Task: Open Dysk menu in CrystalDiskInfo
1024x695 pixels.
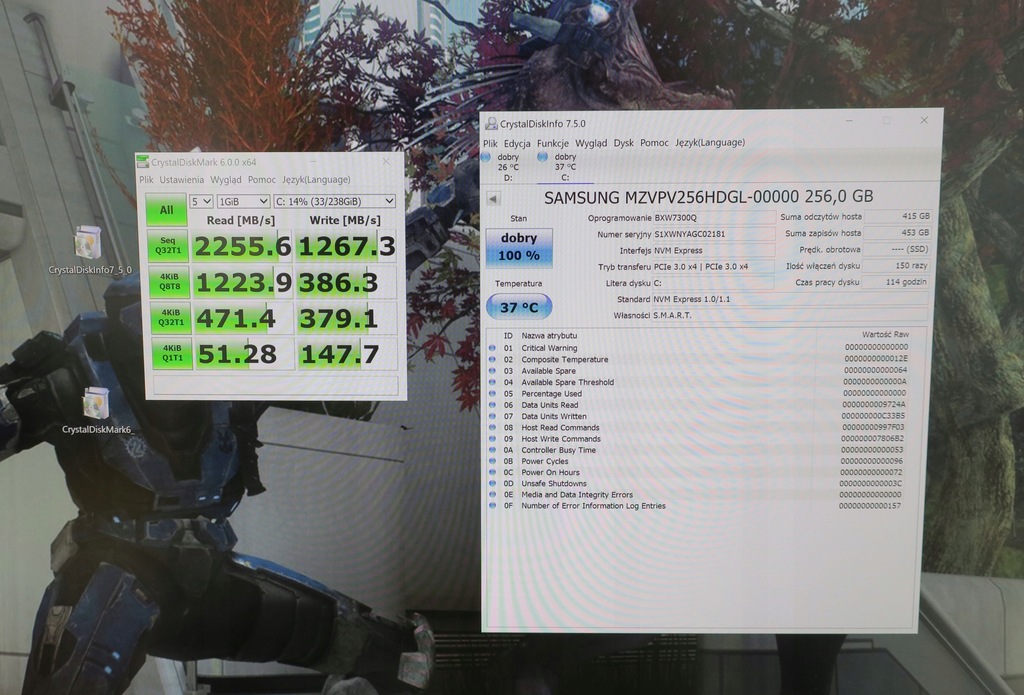Action: pyautogui.click(x=624, y=142)
